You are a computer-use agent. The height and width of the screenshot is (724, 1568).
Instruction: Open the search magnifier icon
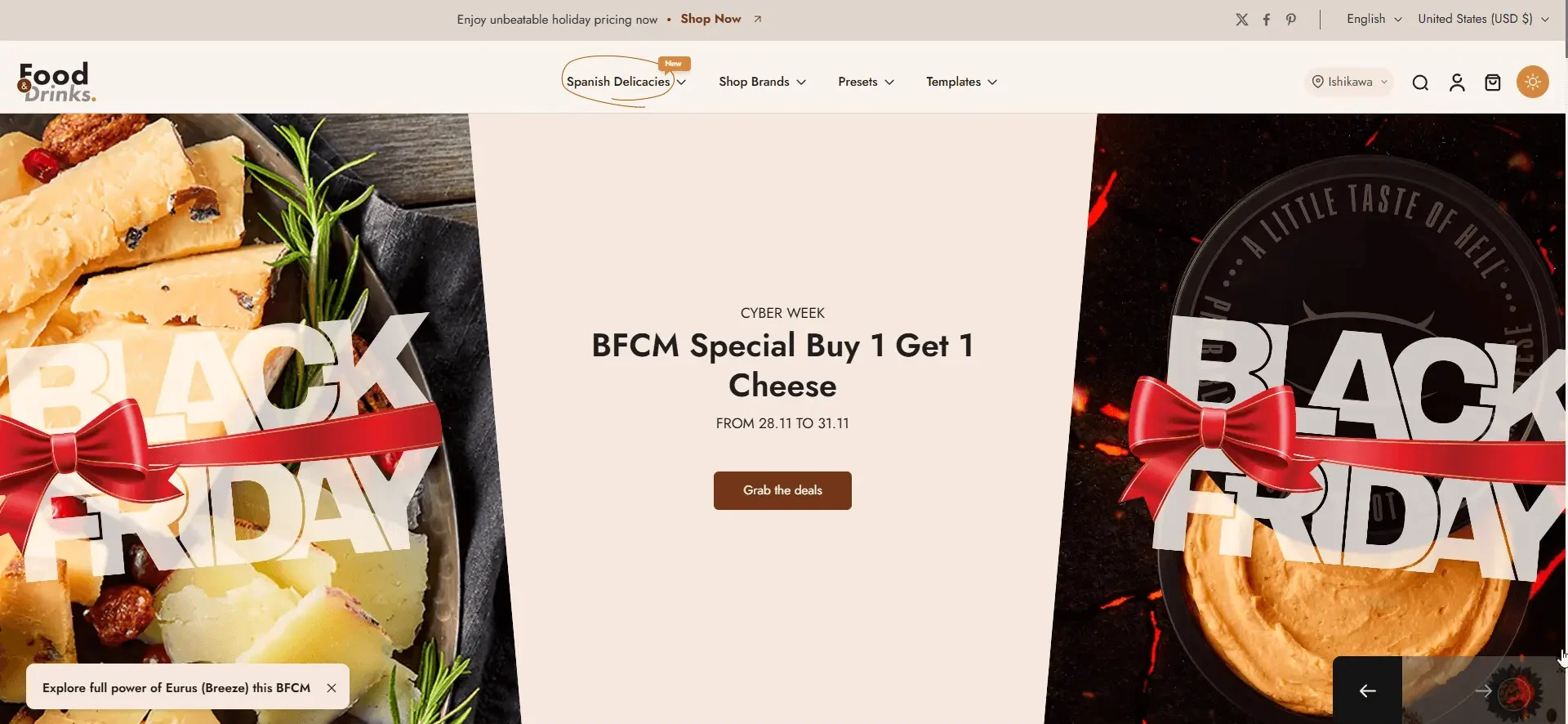(1420, 83)
